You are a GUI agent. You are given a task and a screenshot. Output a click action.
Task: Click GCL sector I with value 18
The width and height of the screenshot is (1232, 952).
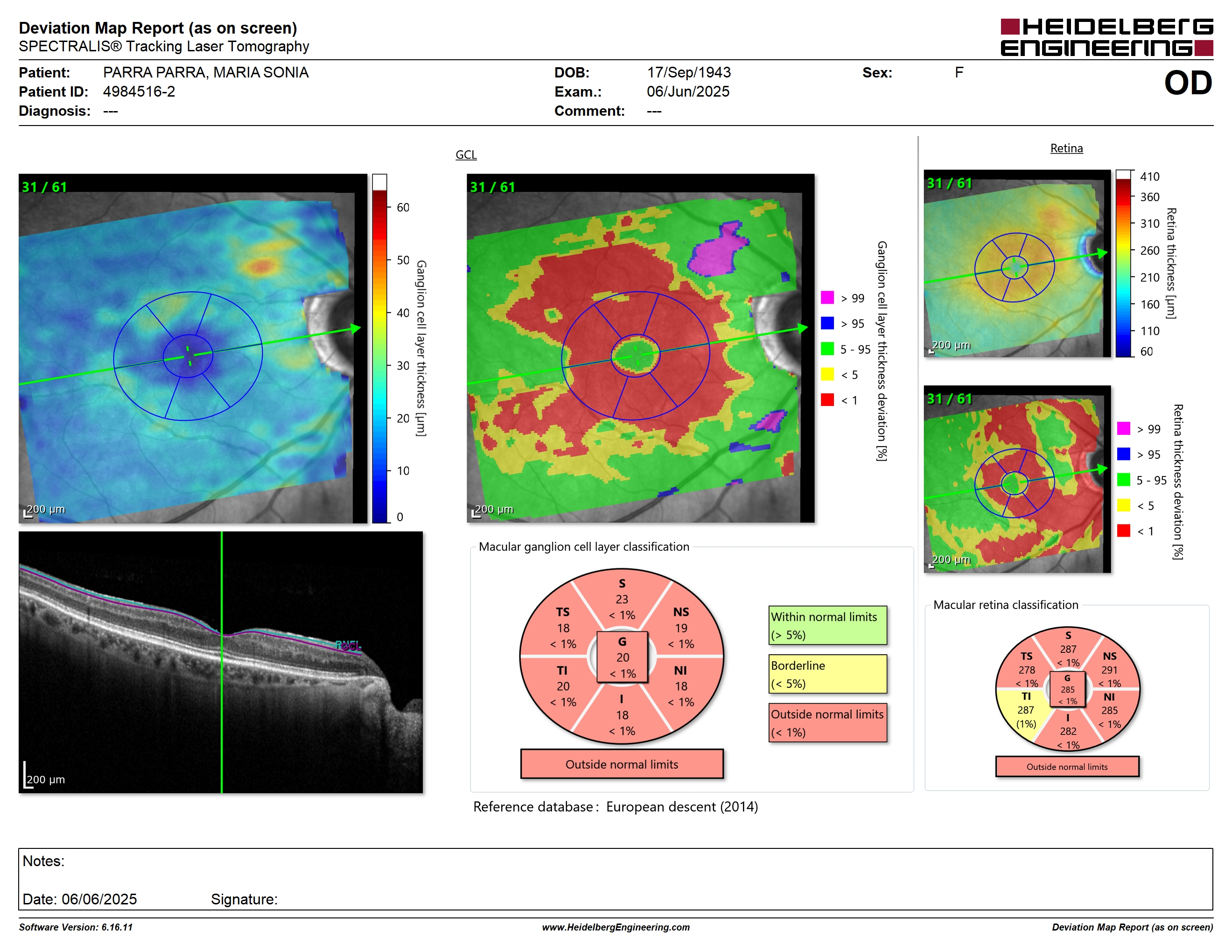click(622, 715)
